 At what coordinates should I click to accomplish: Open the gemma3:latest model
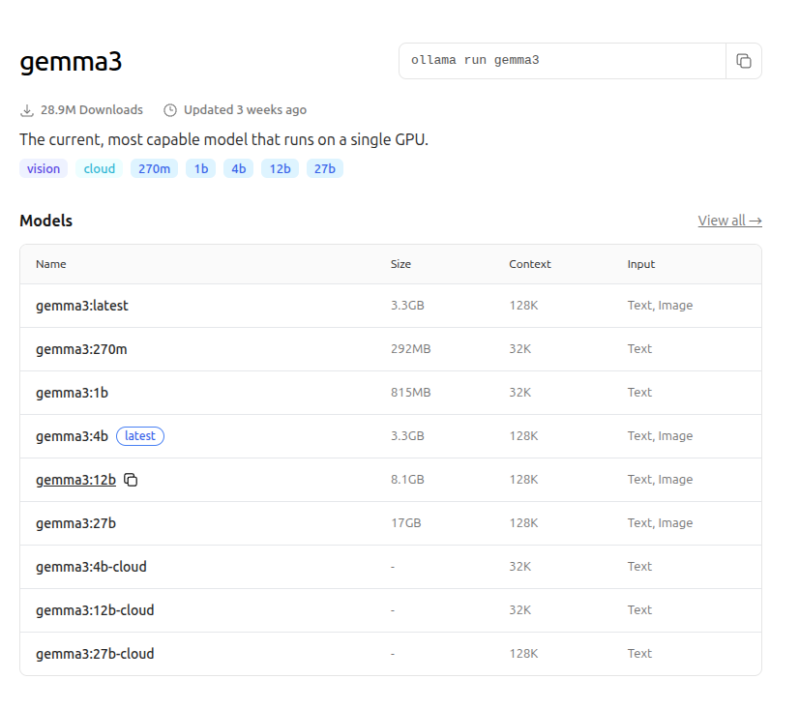(x=82, y=306)
